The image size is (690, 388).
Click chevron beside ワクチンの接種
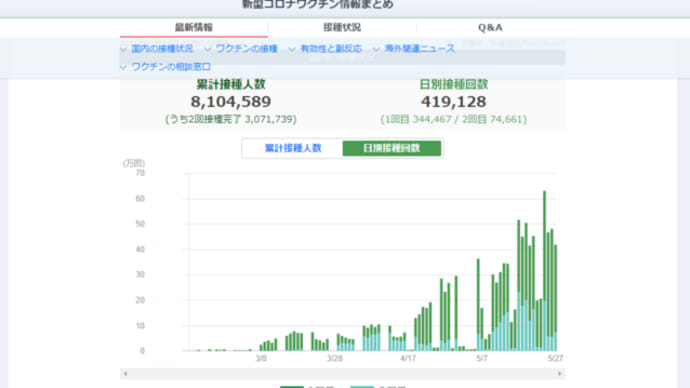point(208,50)
